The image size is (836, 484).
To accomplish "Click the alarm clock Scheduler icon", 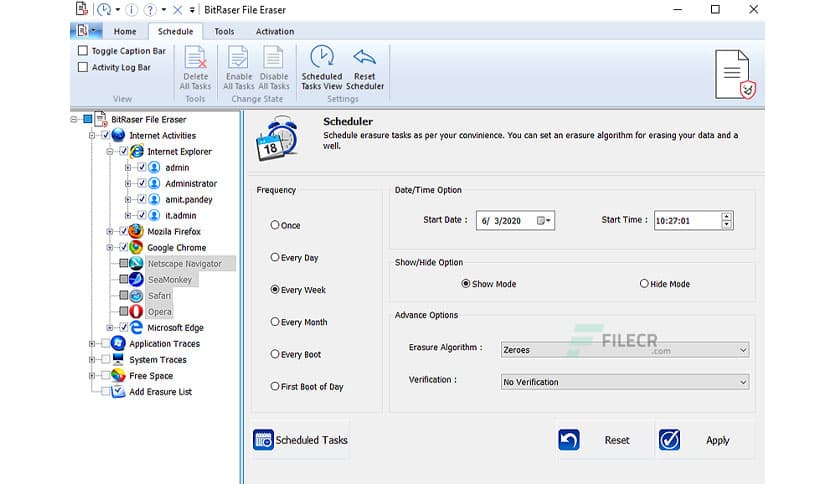I will tap(277, 139).
